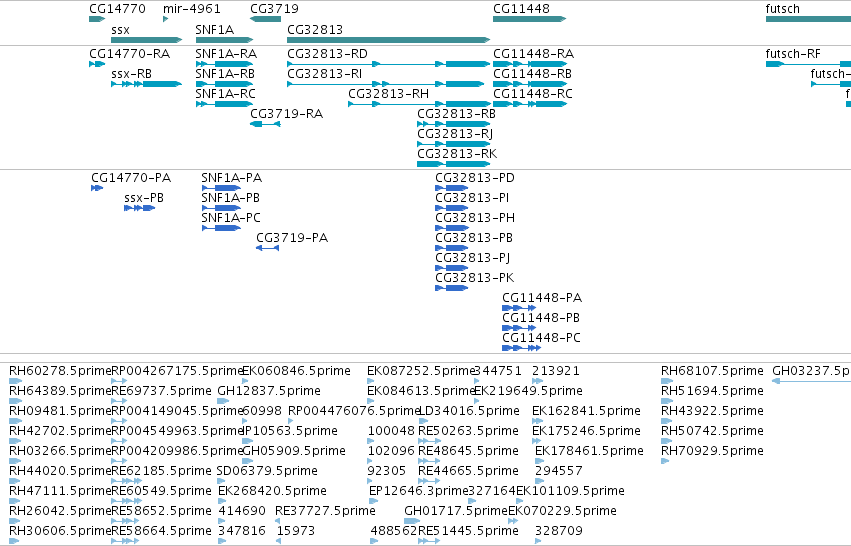Select the ssx gene arrow bar

pyautogui.click(x=147, y=40)
